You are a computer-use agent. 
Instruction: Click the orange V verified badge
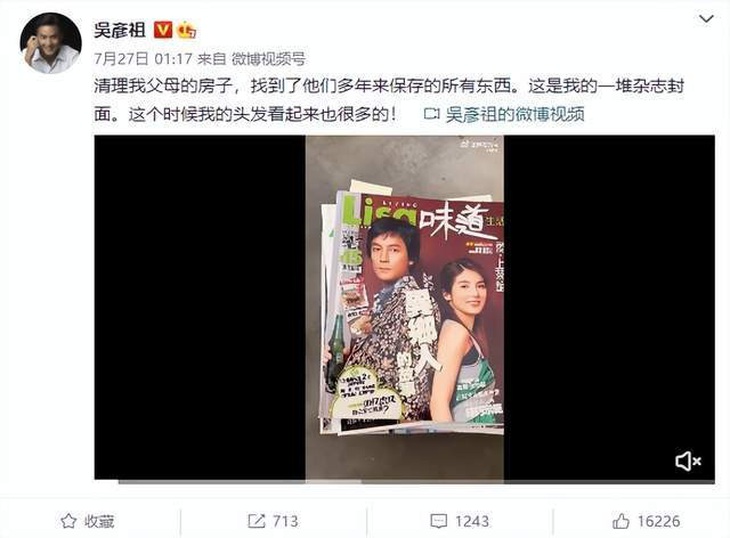[x=163, y=30]
